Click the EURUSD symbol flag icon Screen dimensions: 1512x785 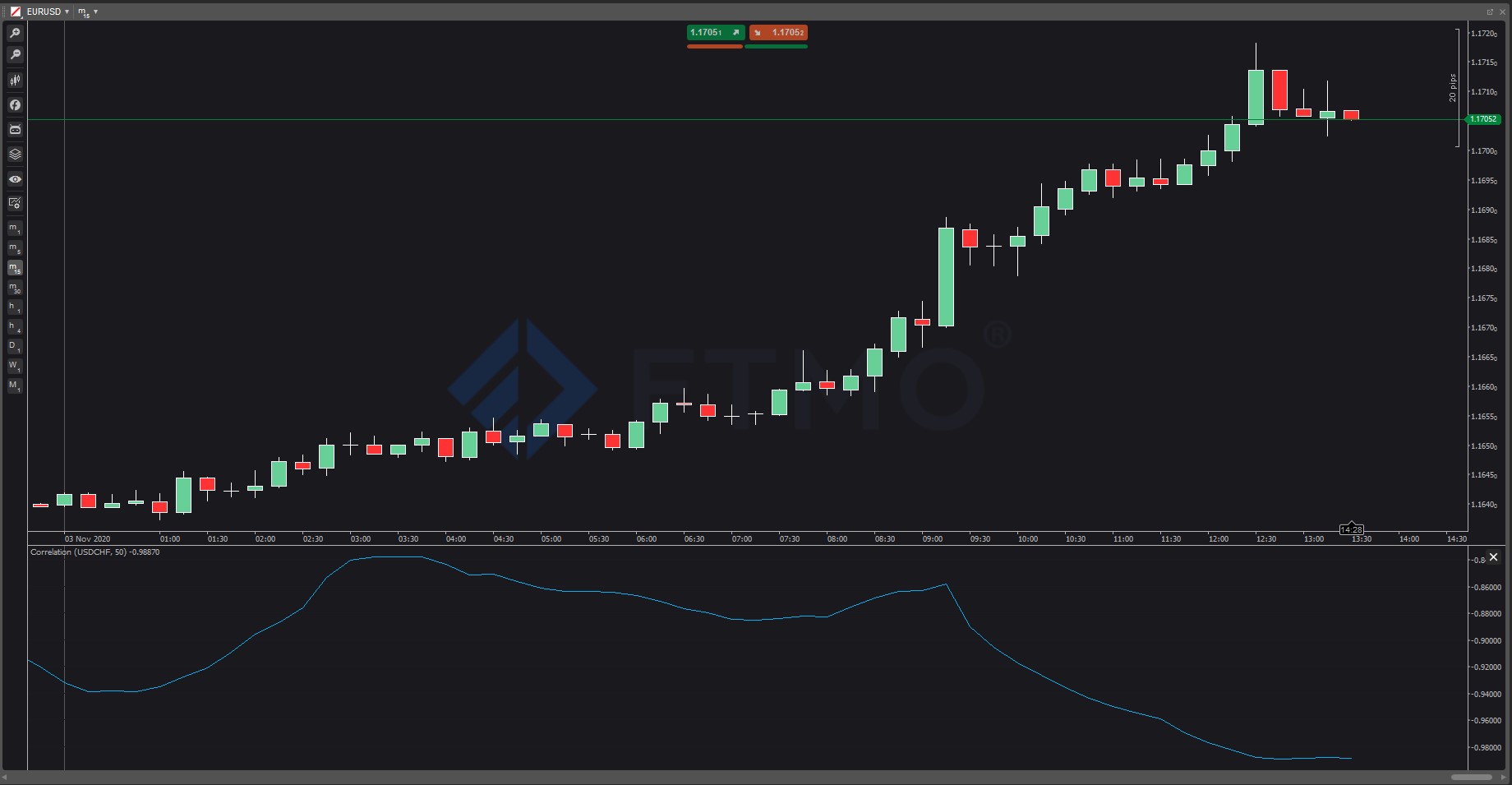coord(16,12)
